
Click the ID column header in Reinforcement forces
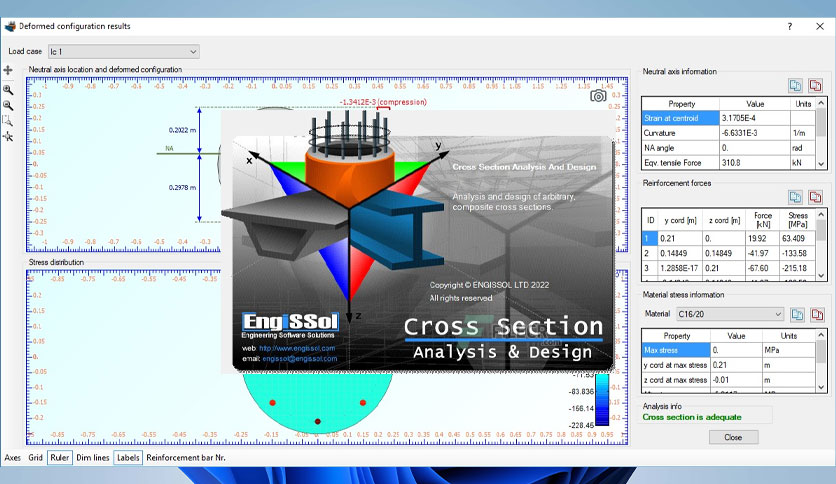pyautogui.click(x=650, y=220)
